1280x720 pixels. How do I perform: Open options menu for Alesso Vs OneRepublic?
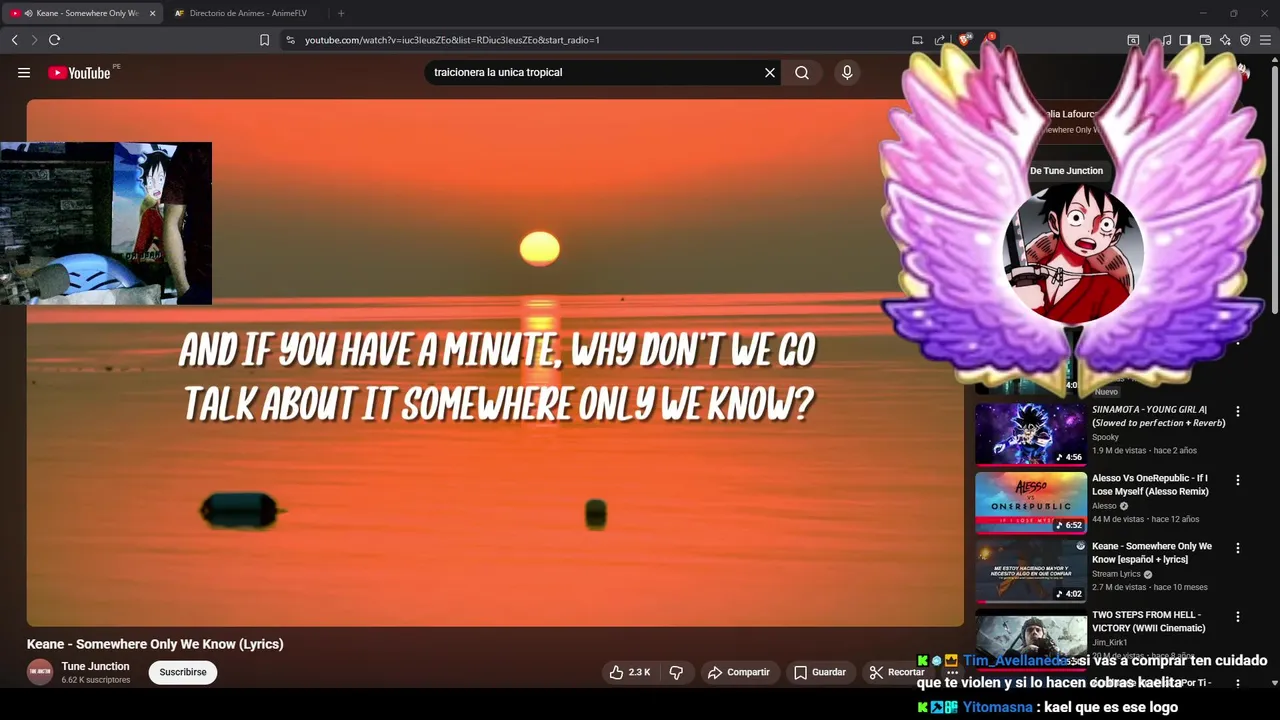coord(1238,480)
